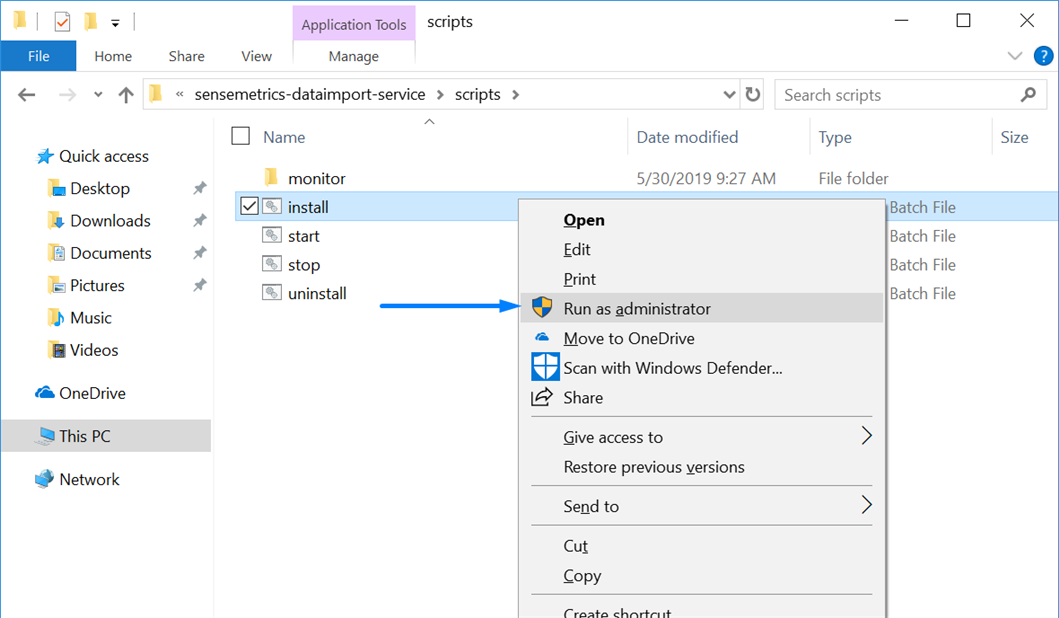Expand the address bar history dropdown

pyautogui.click(x=730, y=95)
